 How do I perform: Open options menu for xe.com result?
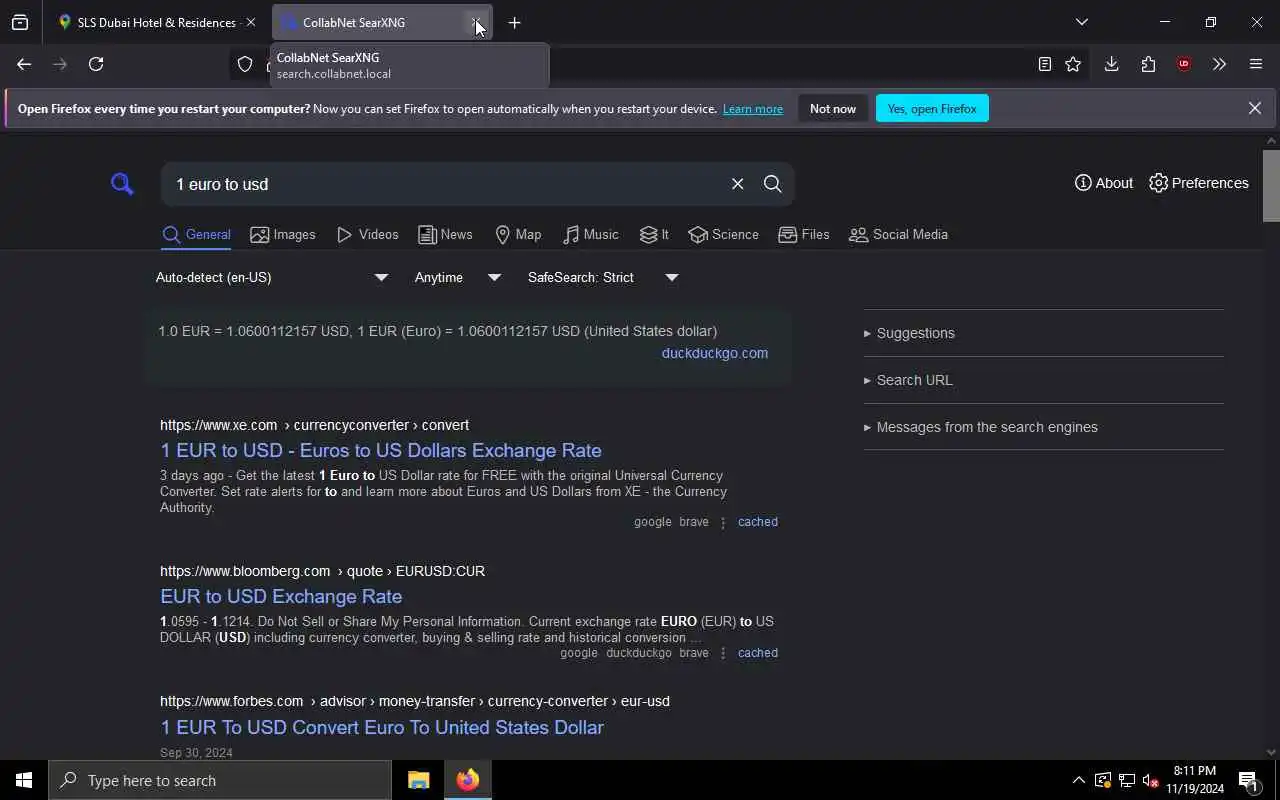[x=723, y=522]
